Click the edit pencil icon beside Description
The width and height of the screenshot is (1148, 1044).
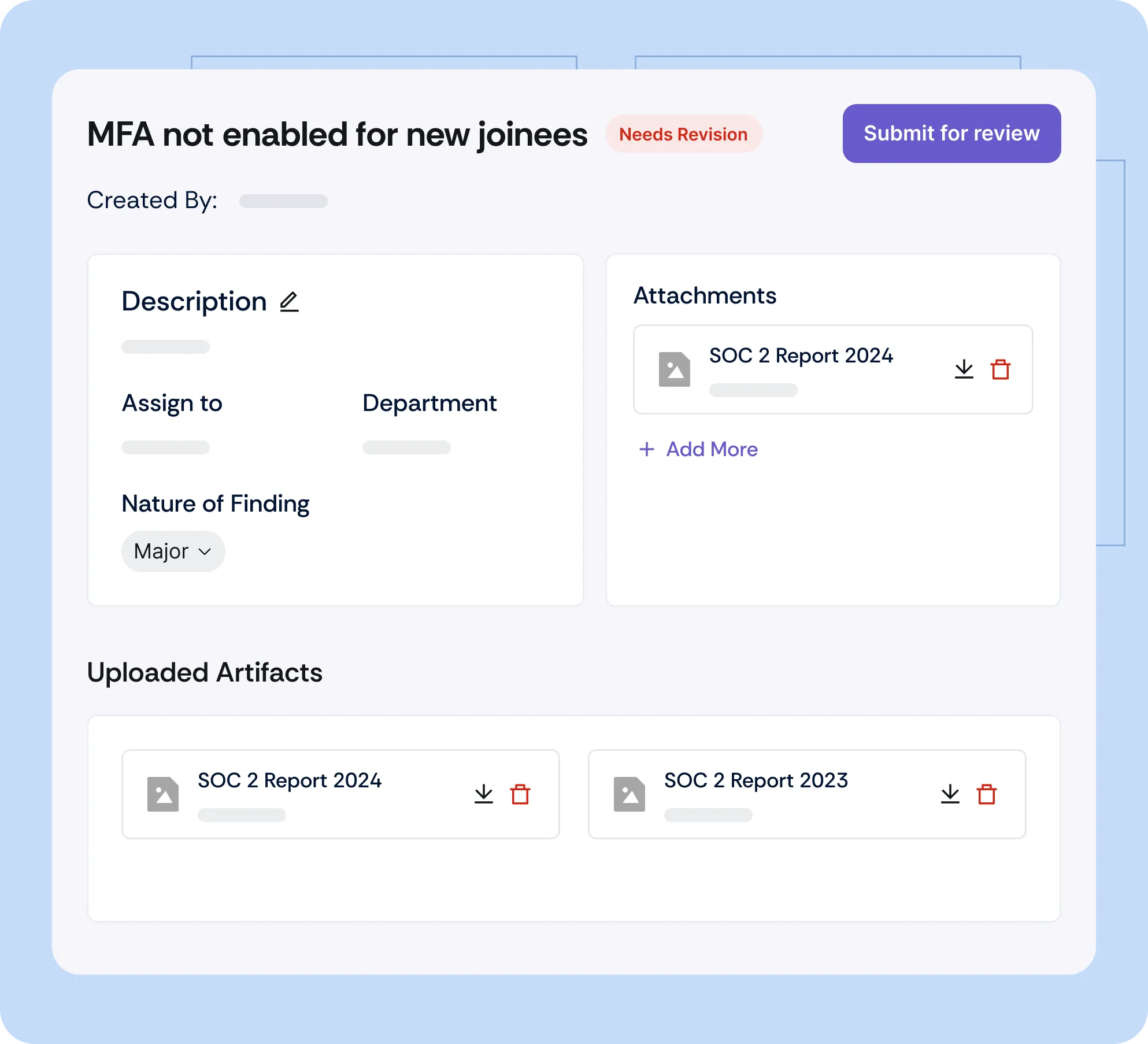289,302
